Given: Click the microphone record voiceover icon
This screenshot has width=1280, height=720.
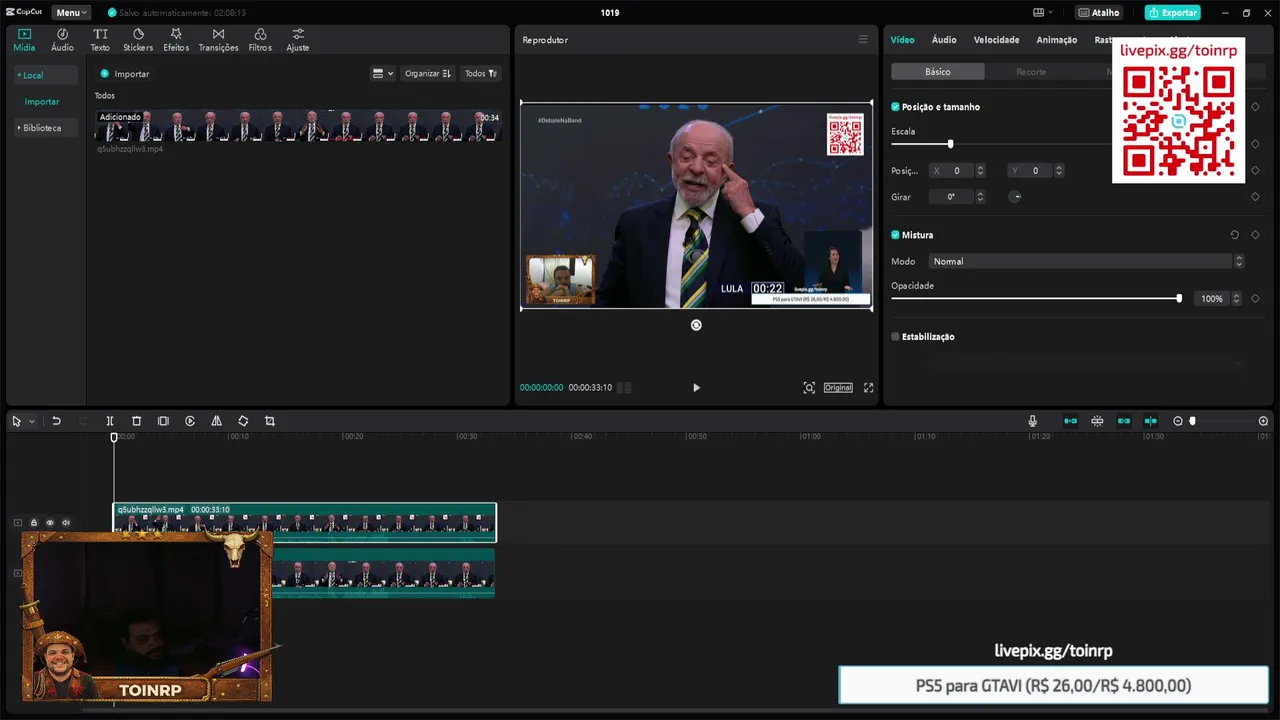Looking at the screenshot, I should [1033, 421].
